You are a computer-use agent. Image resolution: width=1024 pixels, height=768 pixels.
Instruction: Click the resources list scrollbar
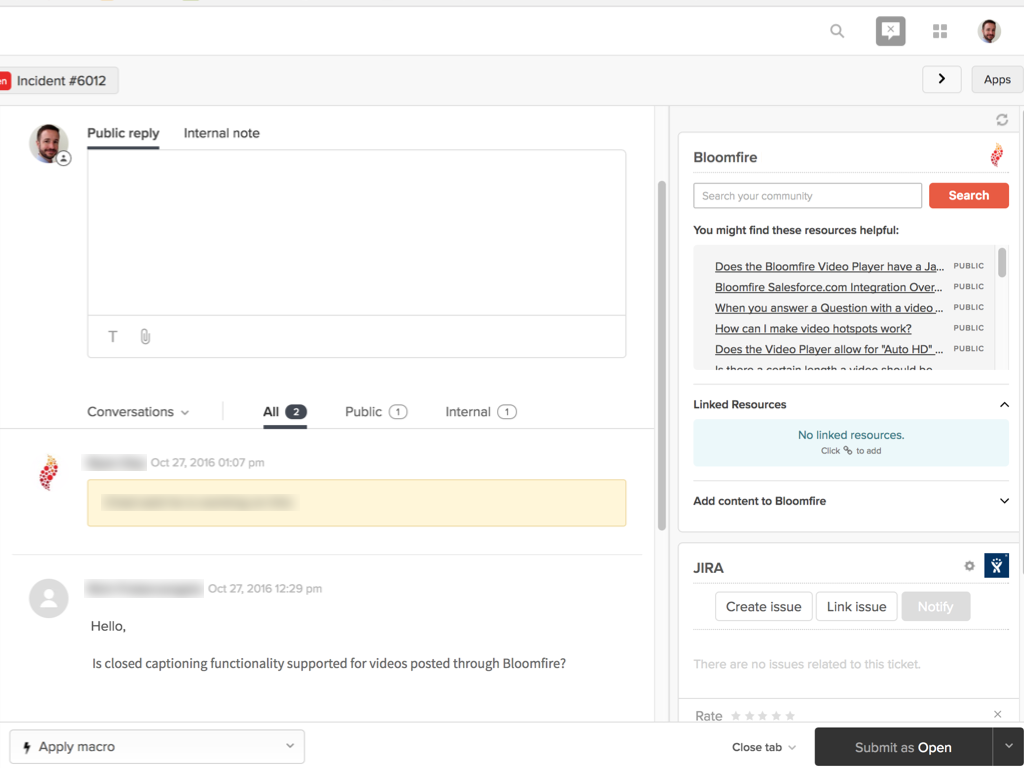tap(1002, 263)
